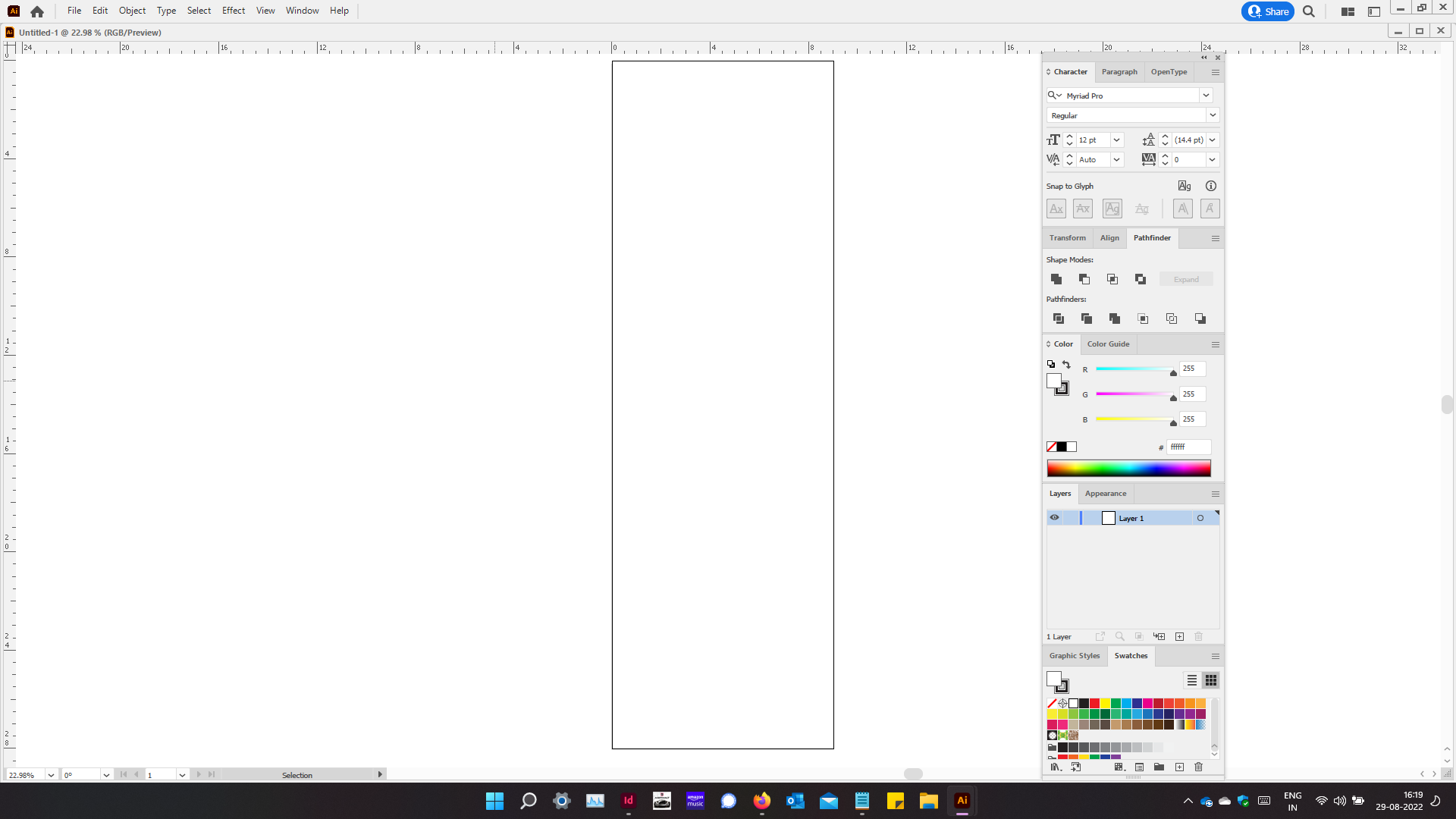Click the Expand button in Pathfinder
Viewport: 1456px width, 819px height.
tap(1186, 279)
